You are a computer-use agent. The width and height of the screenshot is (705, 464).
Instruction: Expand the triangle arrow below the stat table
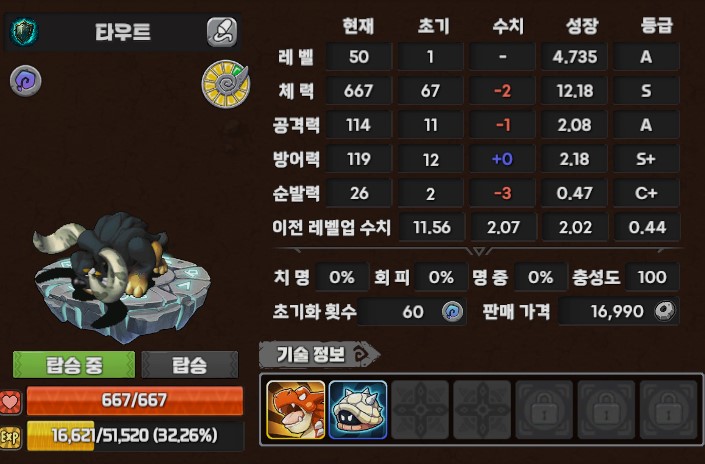pos(478,250)
